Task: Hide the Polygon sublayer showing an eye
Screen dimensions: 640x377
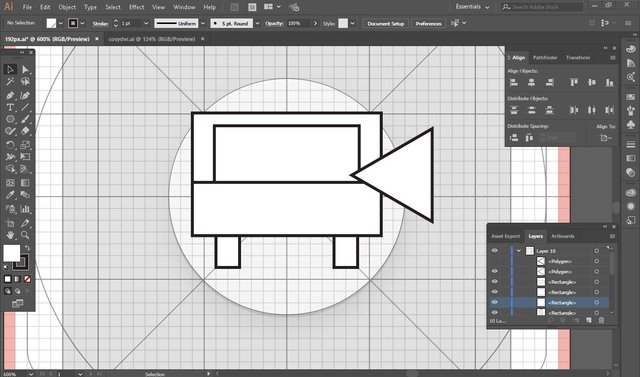Action: [x=495, y=271]
